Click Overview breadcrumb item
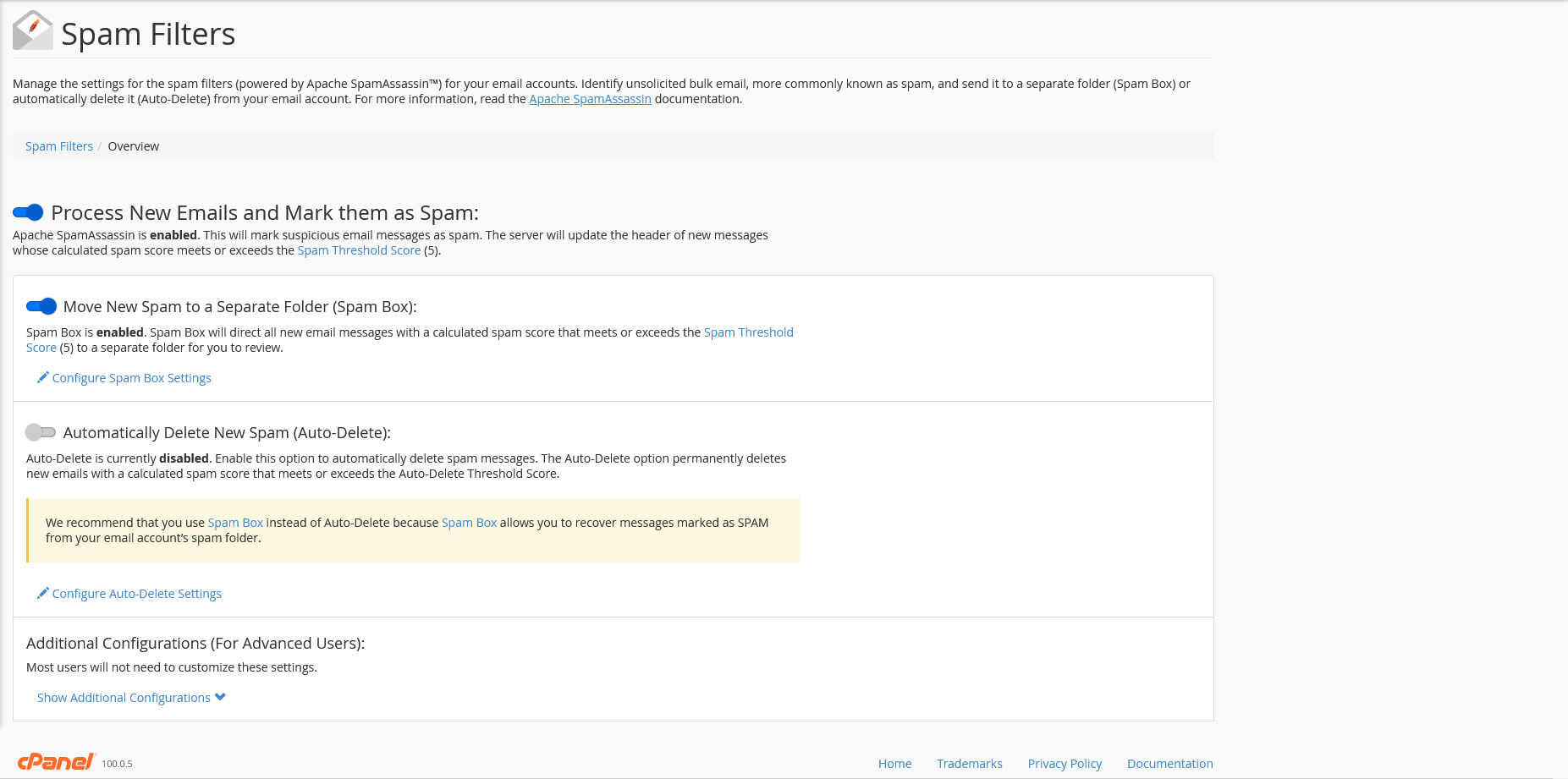1568x779 pixels. [x=134, y=146]
